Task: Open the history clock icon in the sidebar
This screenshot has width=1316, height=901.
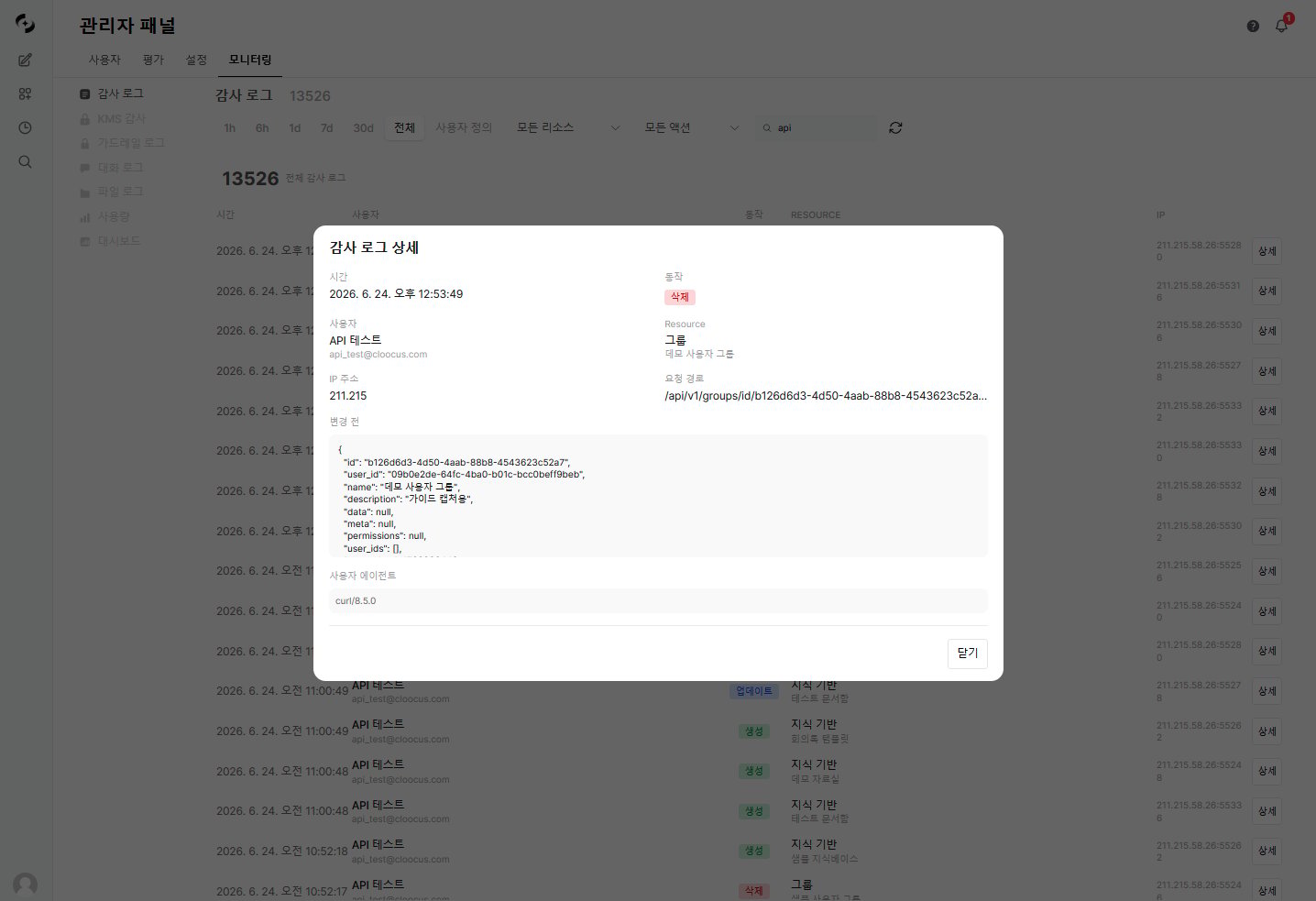Action: tap(26, 127)
